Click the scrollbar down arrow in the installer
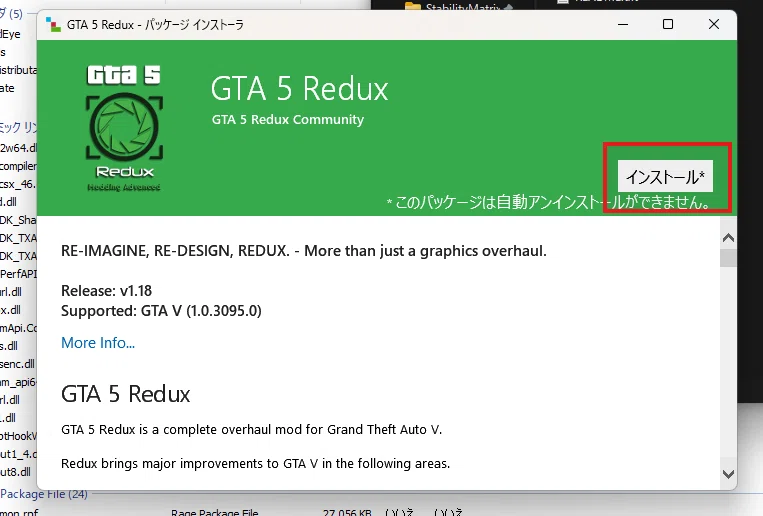Screen dimensions: 763x516 pos(728,474)
